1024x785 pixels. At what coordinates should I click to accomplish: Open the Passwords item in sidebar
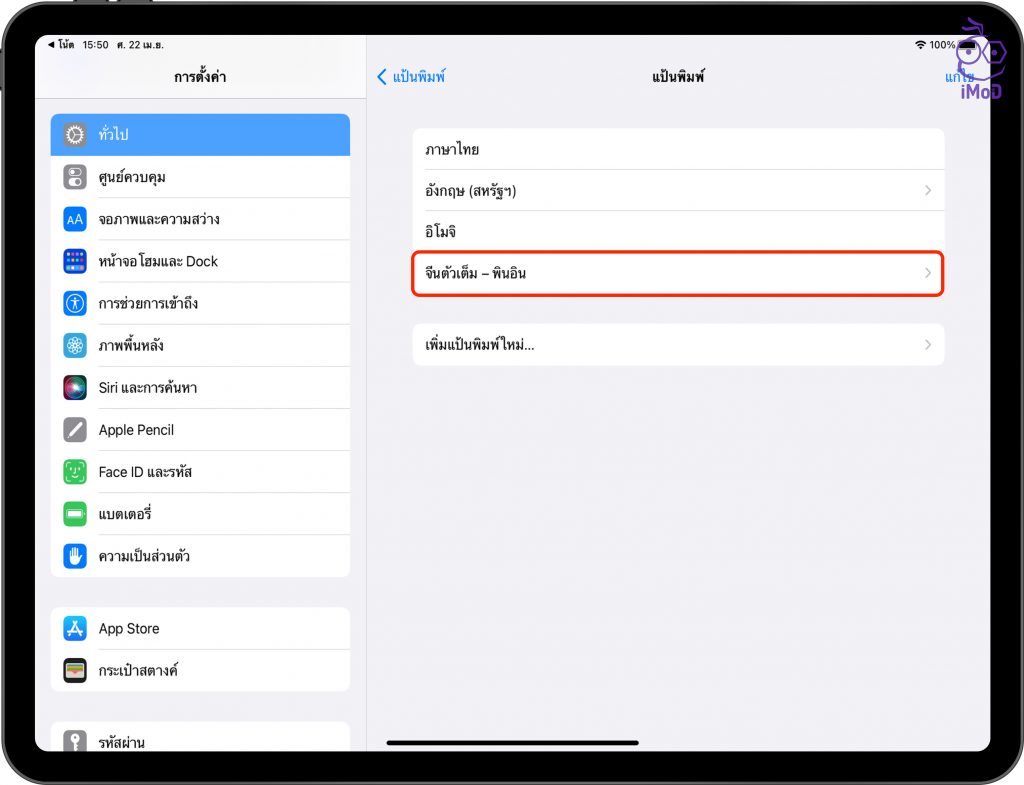coord(200,740)
